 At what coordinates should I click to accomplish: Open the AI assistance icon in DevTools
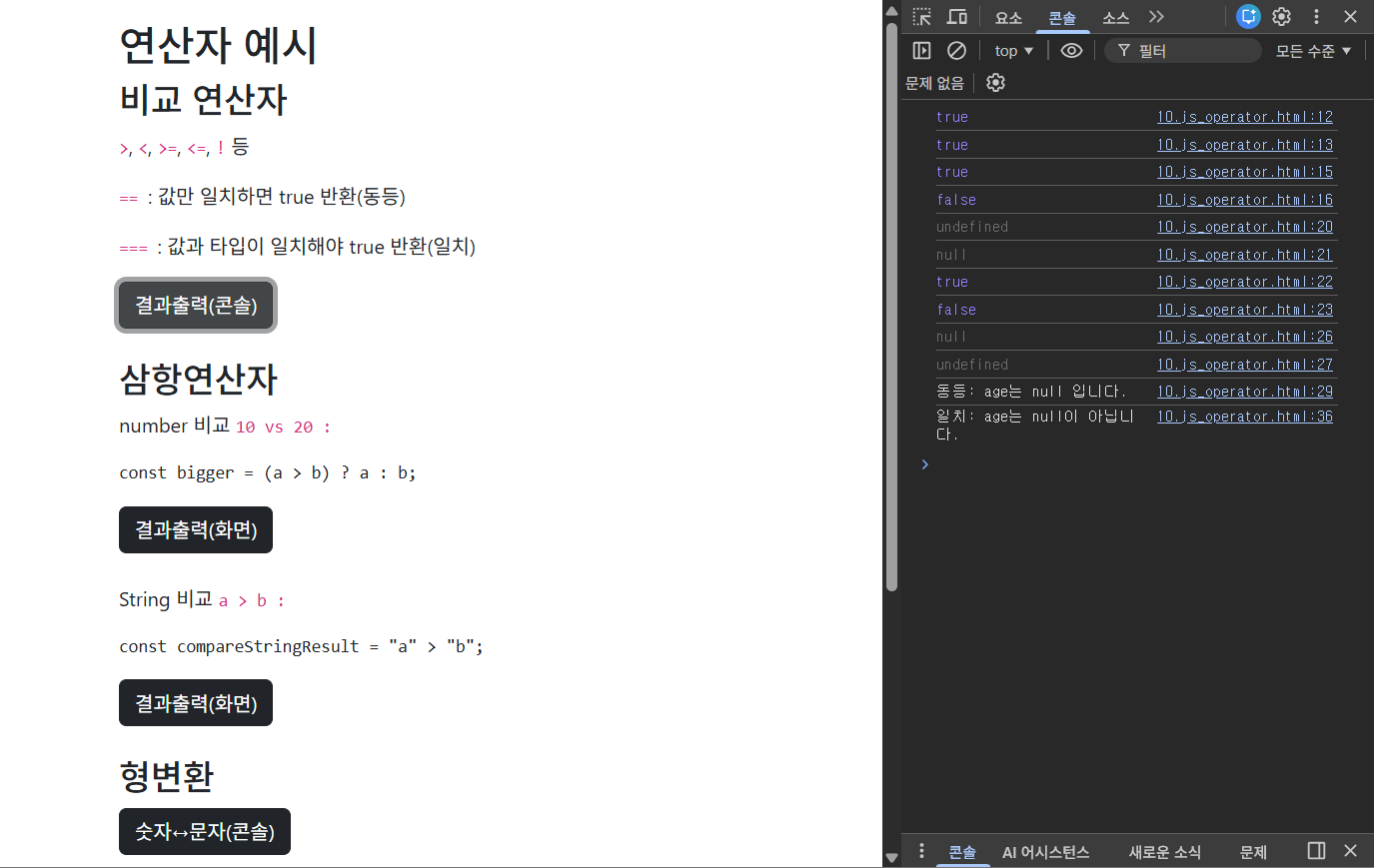click(x=1248, y=16)
